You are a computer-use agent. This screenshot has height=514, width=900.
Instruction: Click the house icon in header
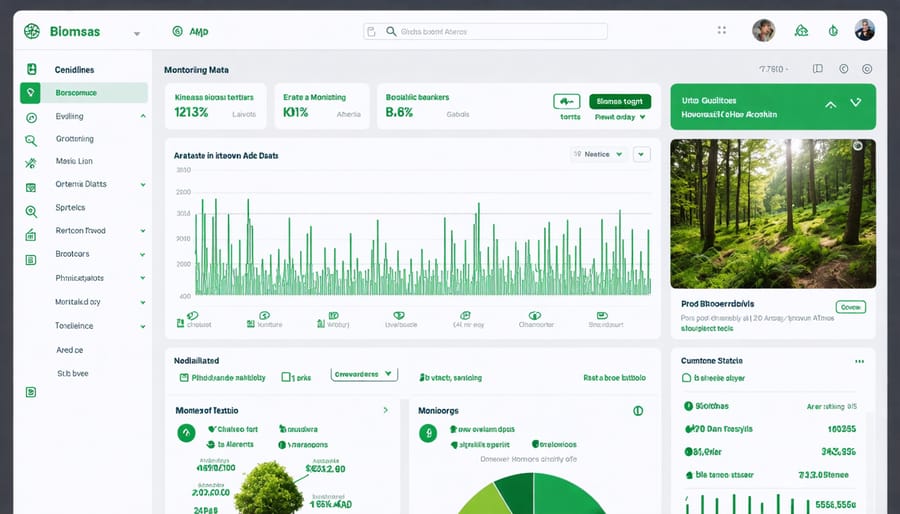(801, 30)
